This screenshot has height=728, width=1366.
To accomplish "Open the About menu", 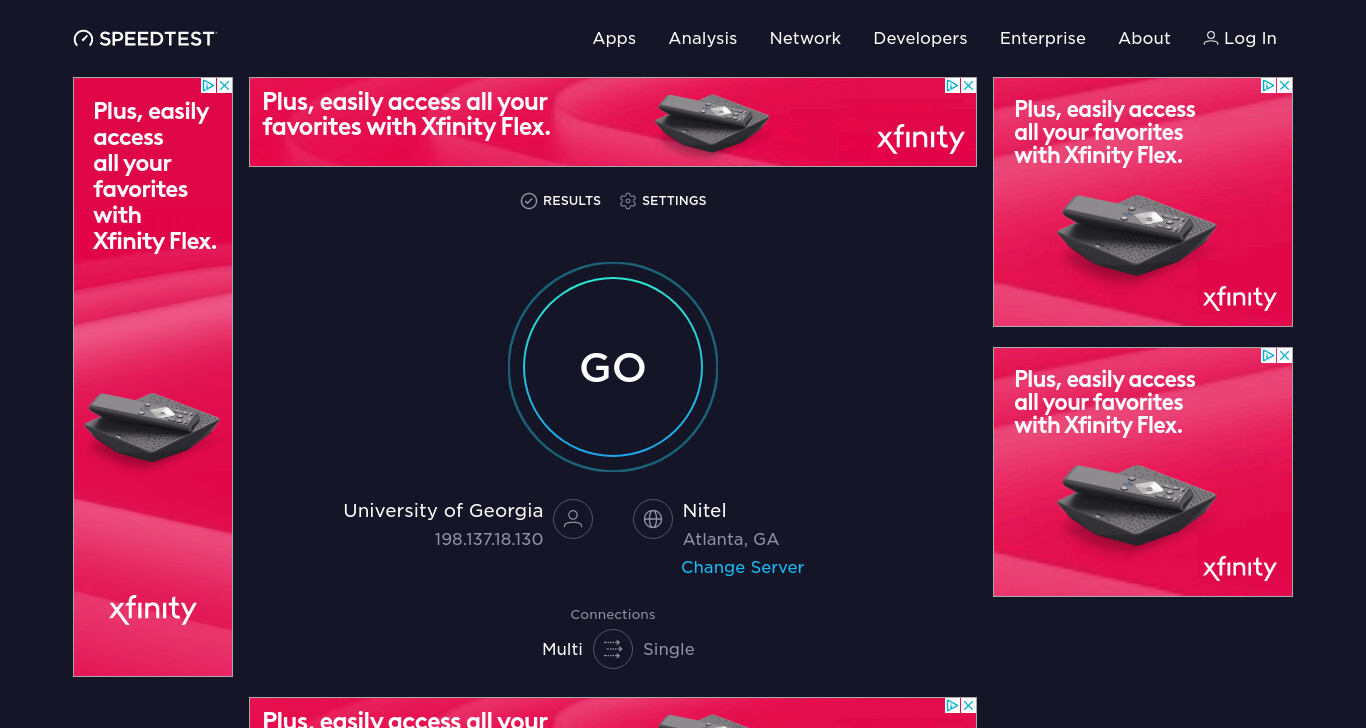I will point(1144,38).
